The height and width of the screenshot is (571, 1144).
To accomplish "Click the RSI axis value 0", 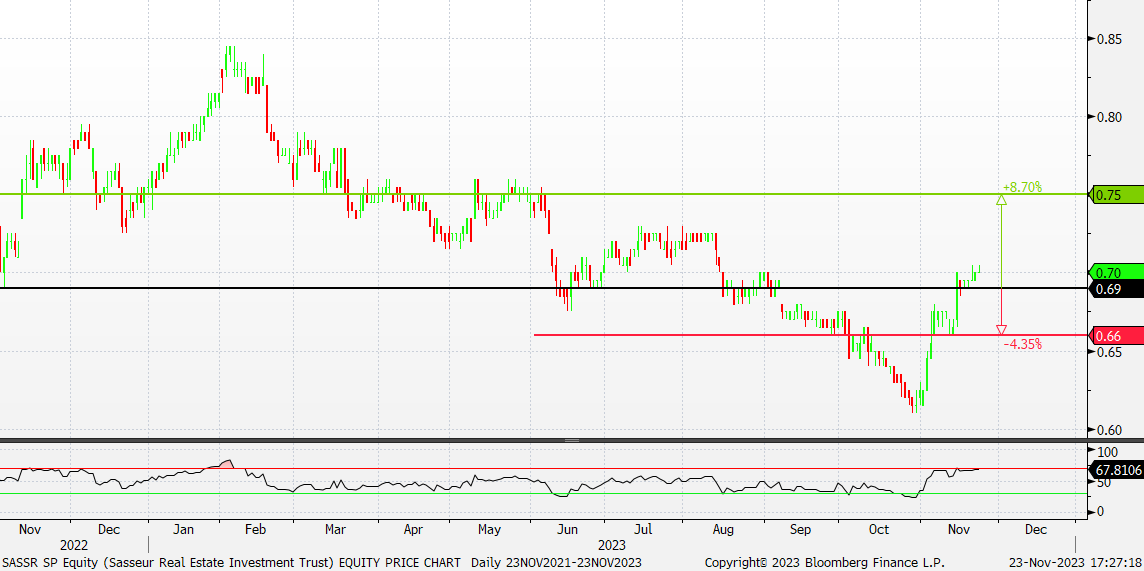I will pyautogui.click(x=1102, y=512).
